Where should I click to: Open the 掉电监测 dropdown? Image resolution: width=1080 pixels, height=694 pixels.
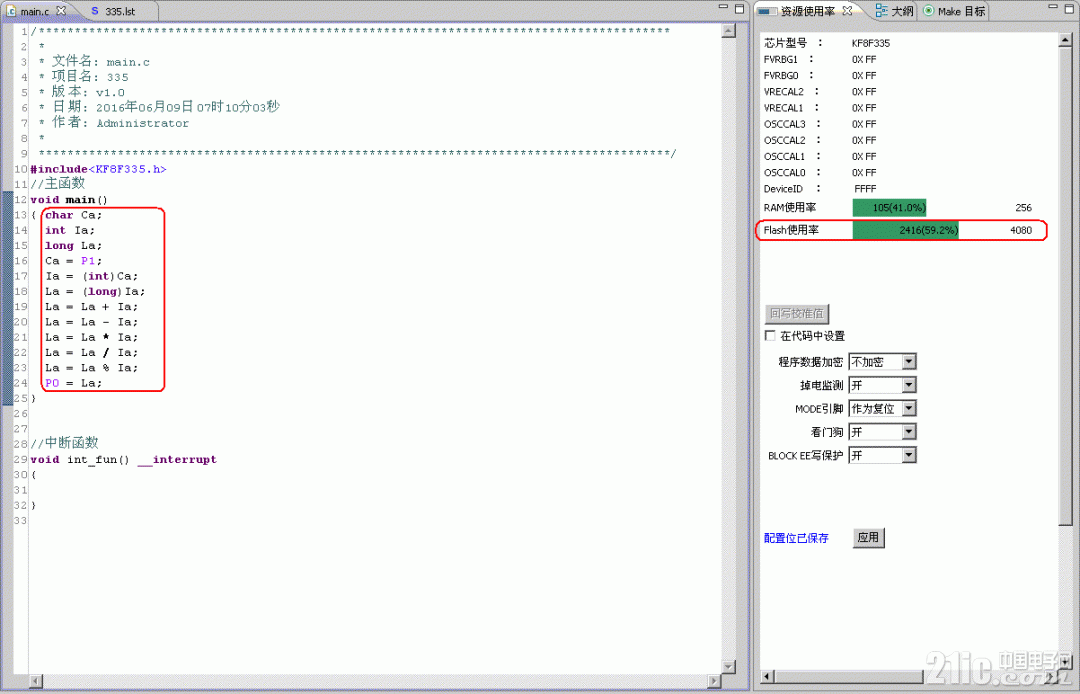coord(909,385)
